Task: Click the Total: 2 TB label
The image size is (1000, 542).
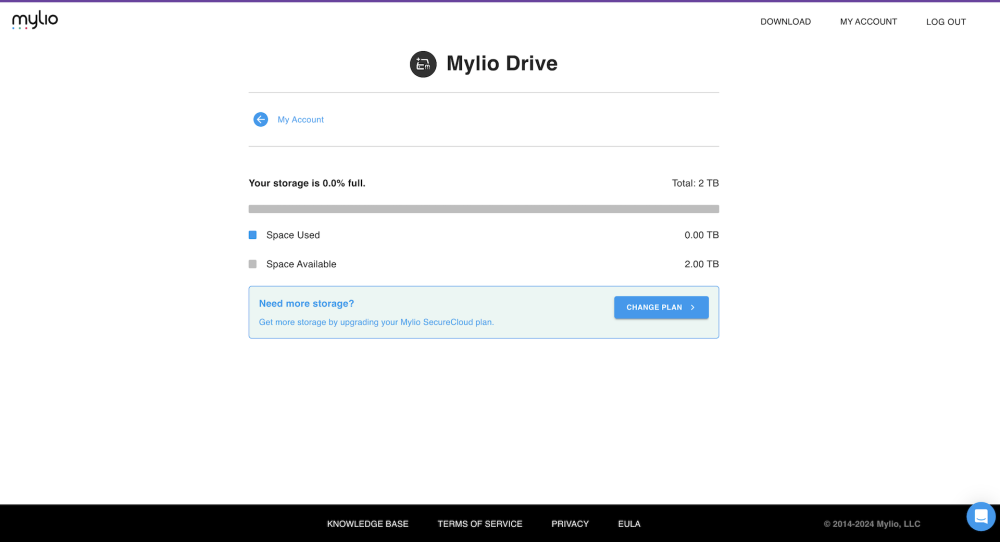Action: click(x=695, y=183)
